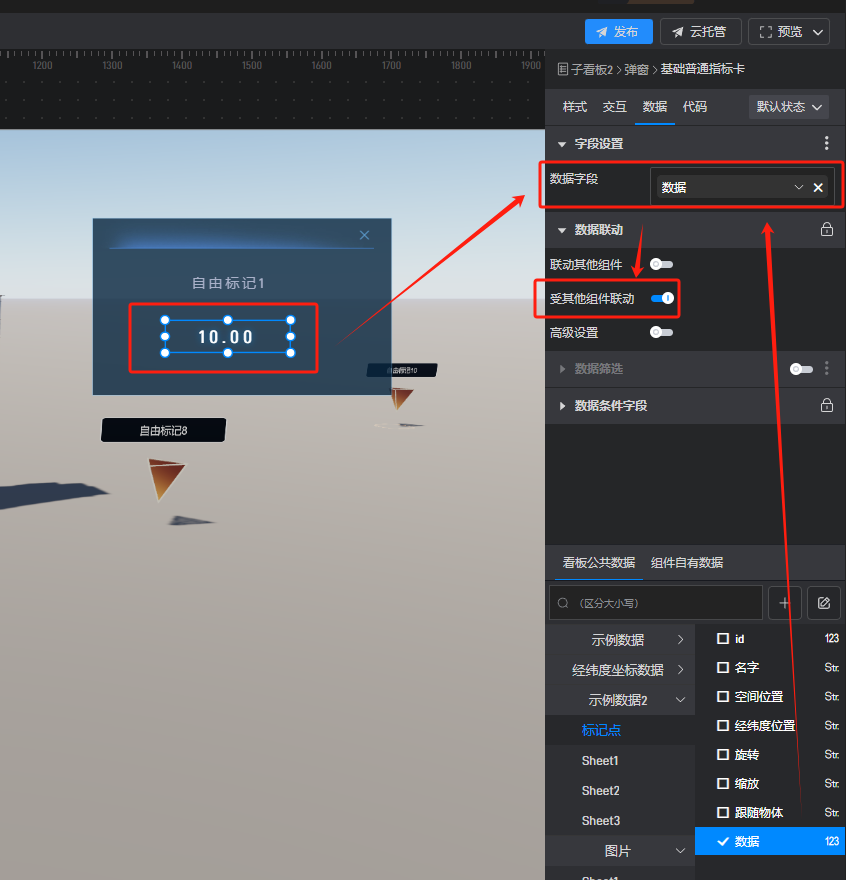Screen dimensions: 846x880
Task: Click the 弹窗 breadcrumb
Action: point(636,70)
